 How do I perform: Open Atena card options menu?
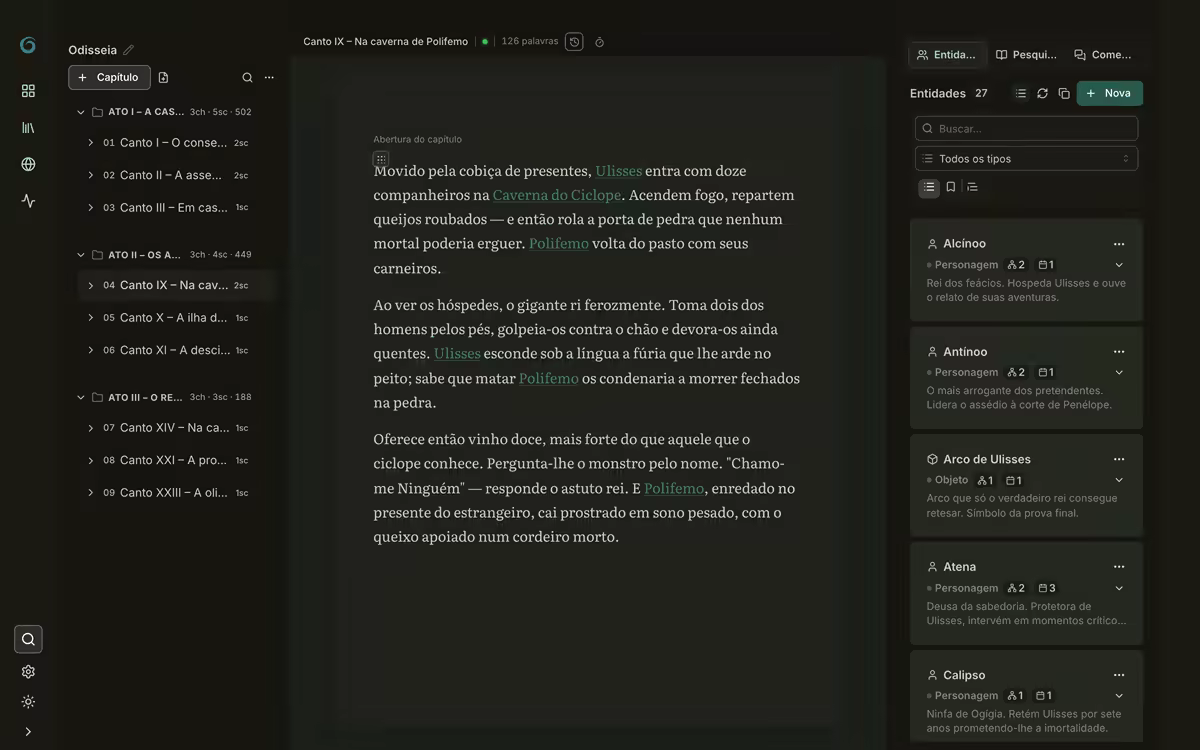[1119, 567]
